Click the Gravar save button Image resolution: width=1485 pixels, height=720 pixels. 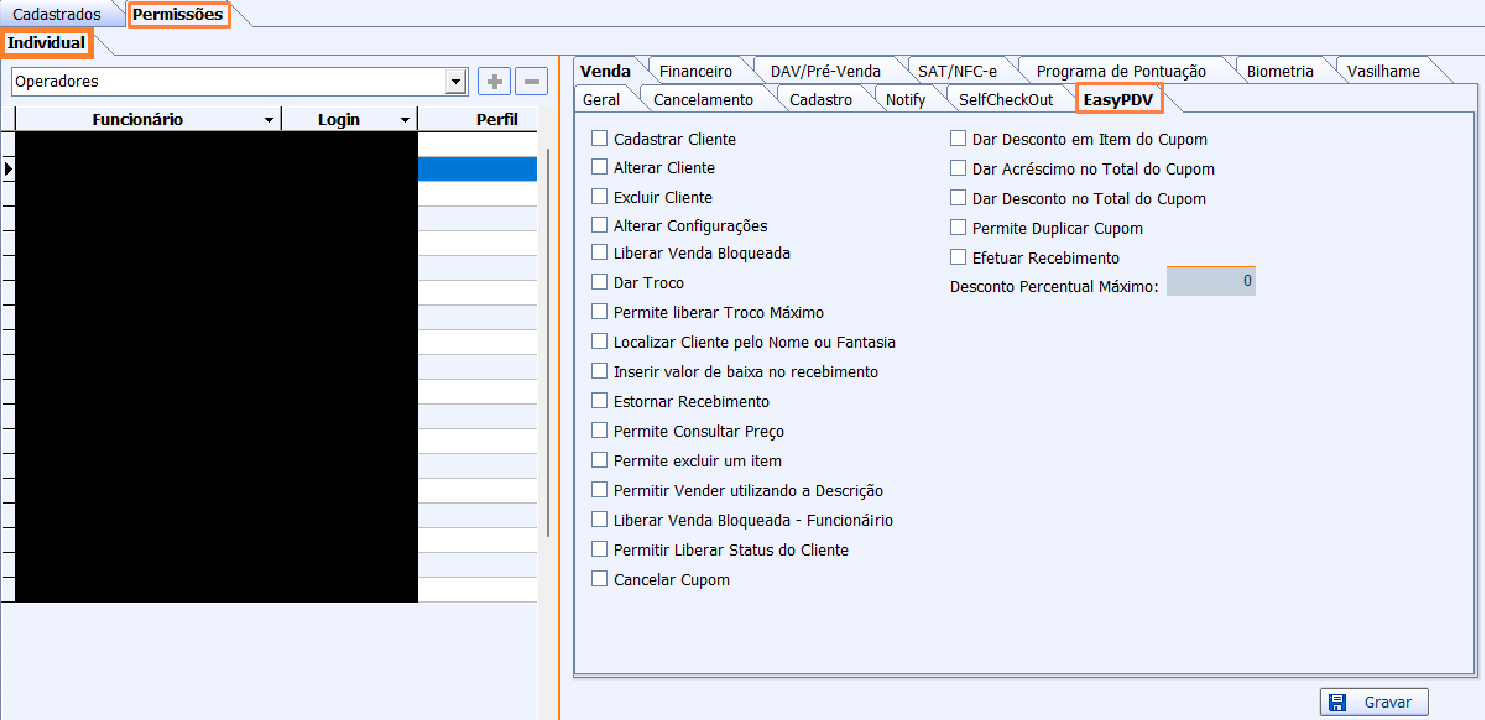coord(1374,702)
